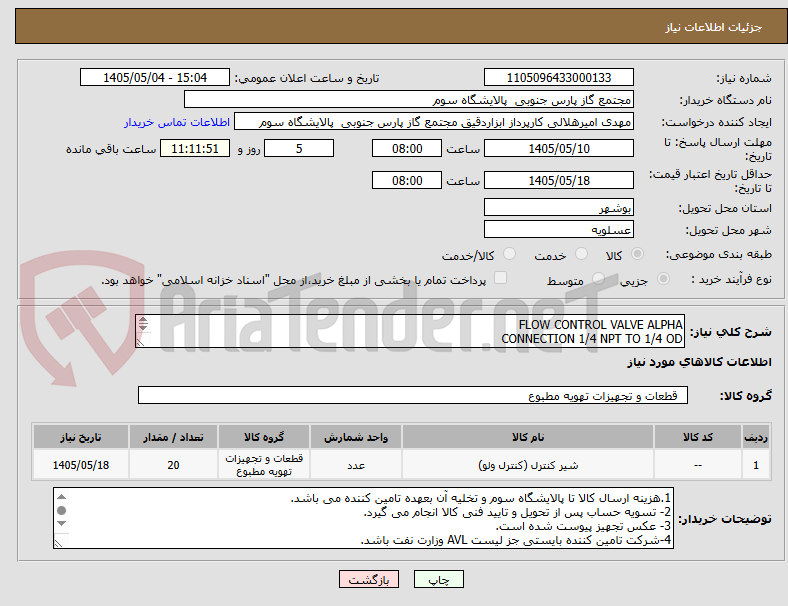Click response deadline date 1405/05/10
This screenshot has width=788, height=606.
click(559, 149)
